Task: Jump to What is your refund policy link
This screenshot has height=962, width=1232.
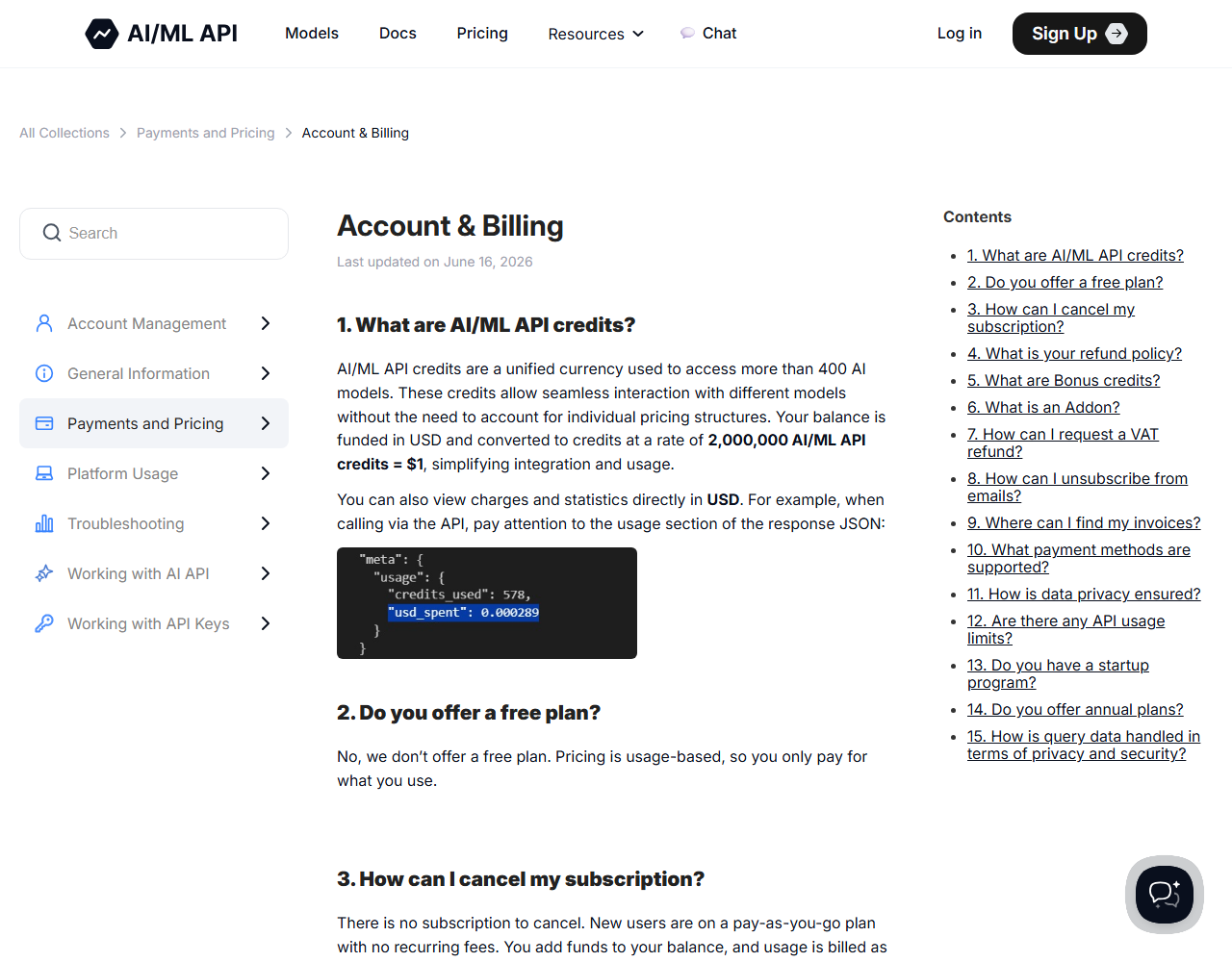Action: [x=1074, y=353]
